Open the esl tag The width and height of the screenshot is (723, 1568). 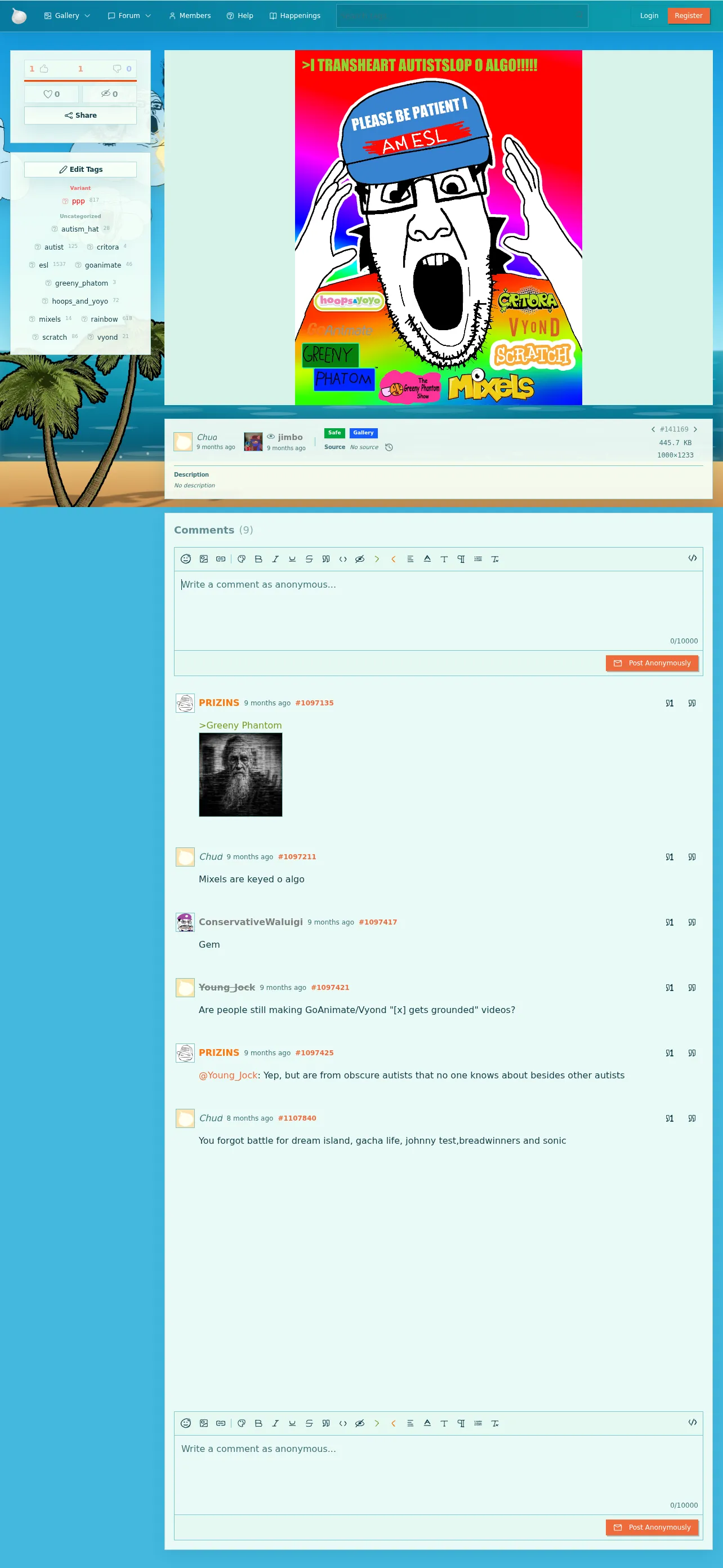pyautogui.click(x=44, y=265)
